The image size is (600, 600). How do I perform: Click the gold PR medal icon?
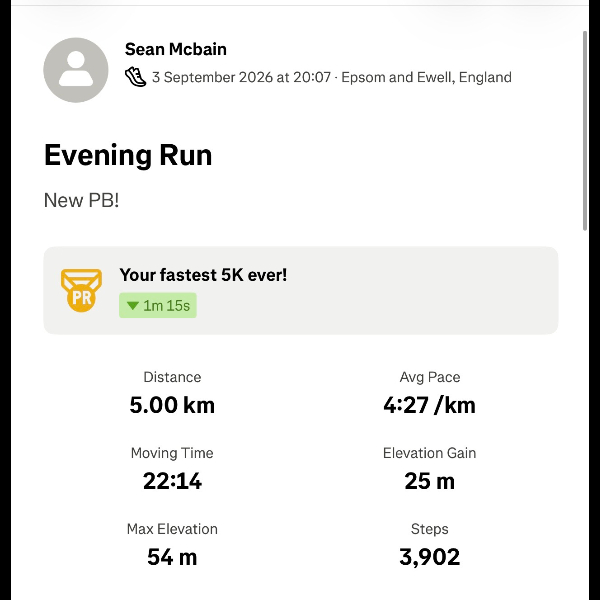point(81,290)
